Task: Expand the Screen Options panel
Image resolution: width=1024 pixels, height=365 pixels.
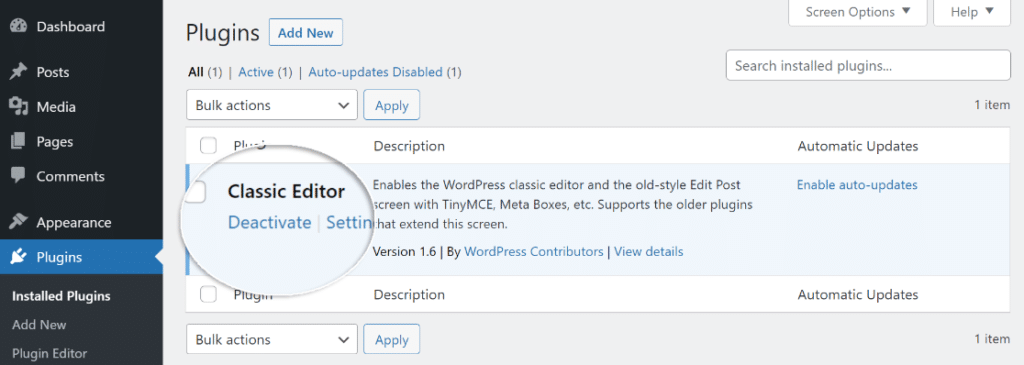Action: [x=857, y=12]
